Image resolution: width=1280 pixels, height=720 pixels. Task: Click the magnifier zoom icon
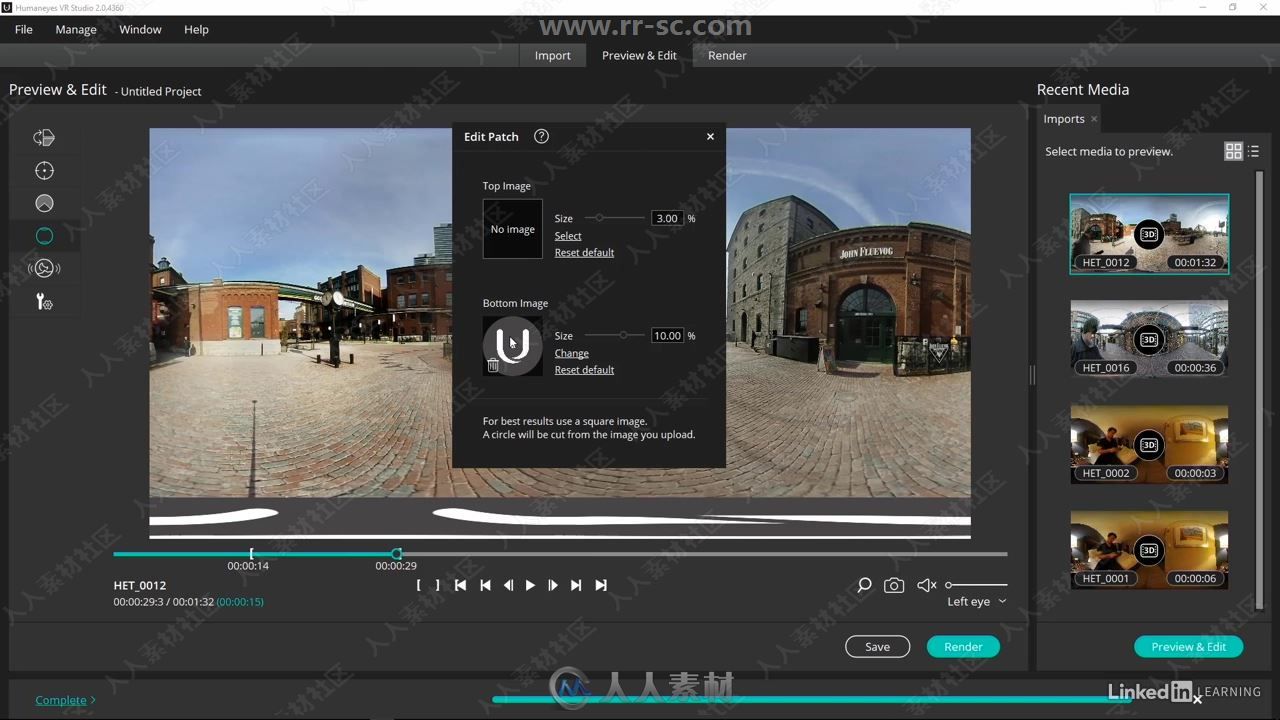(x=864, y=585)
